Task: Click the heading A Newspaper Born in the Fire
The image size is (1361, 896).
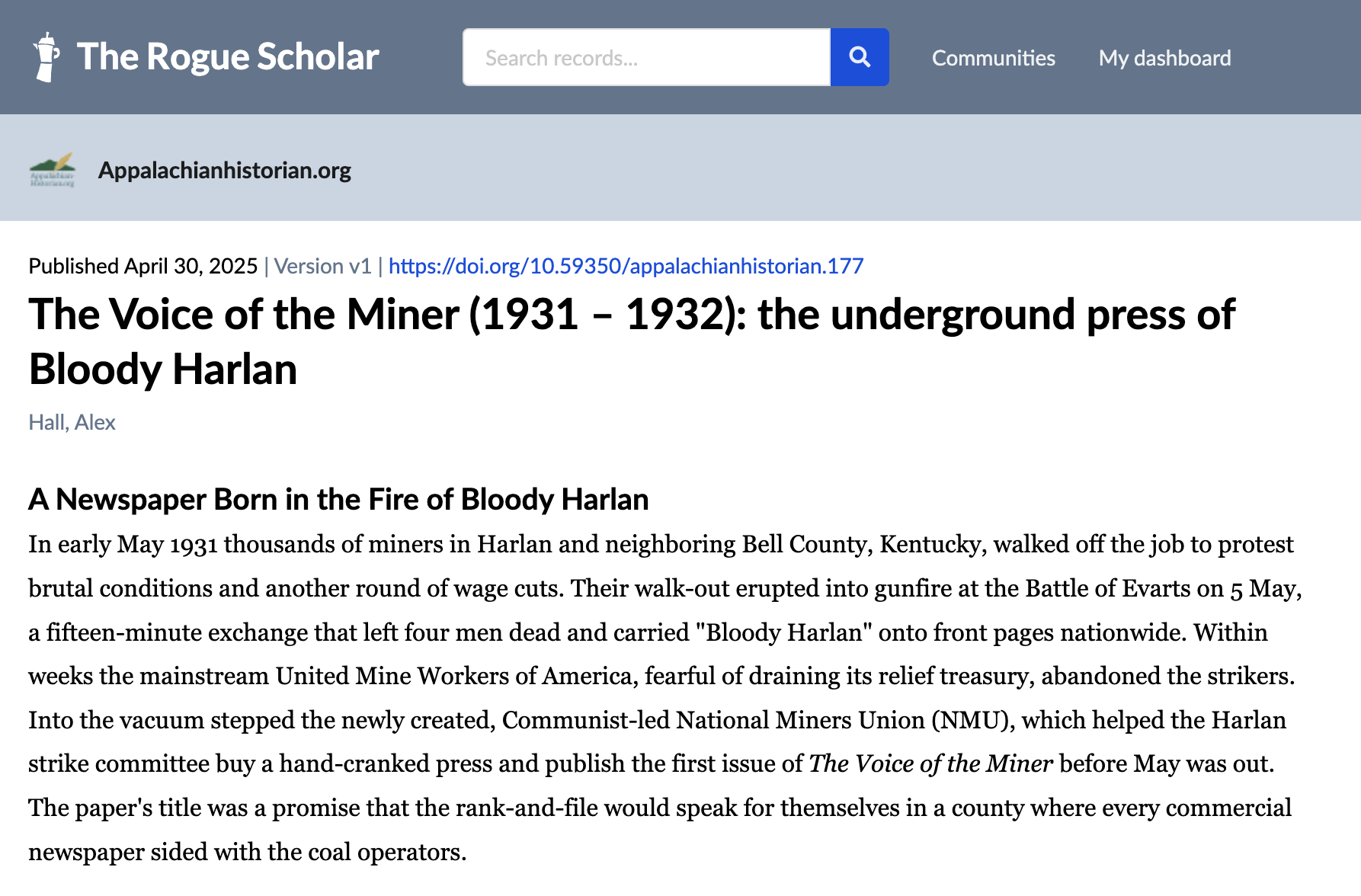Action: [x=338, y=500]
